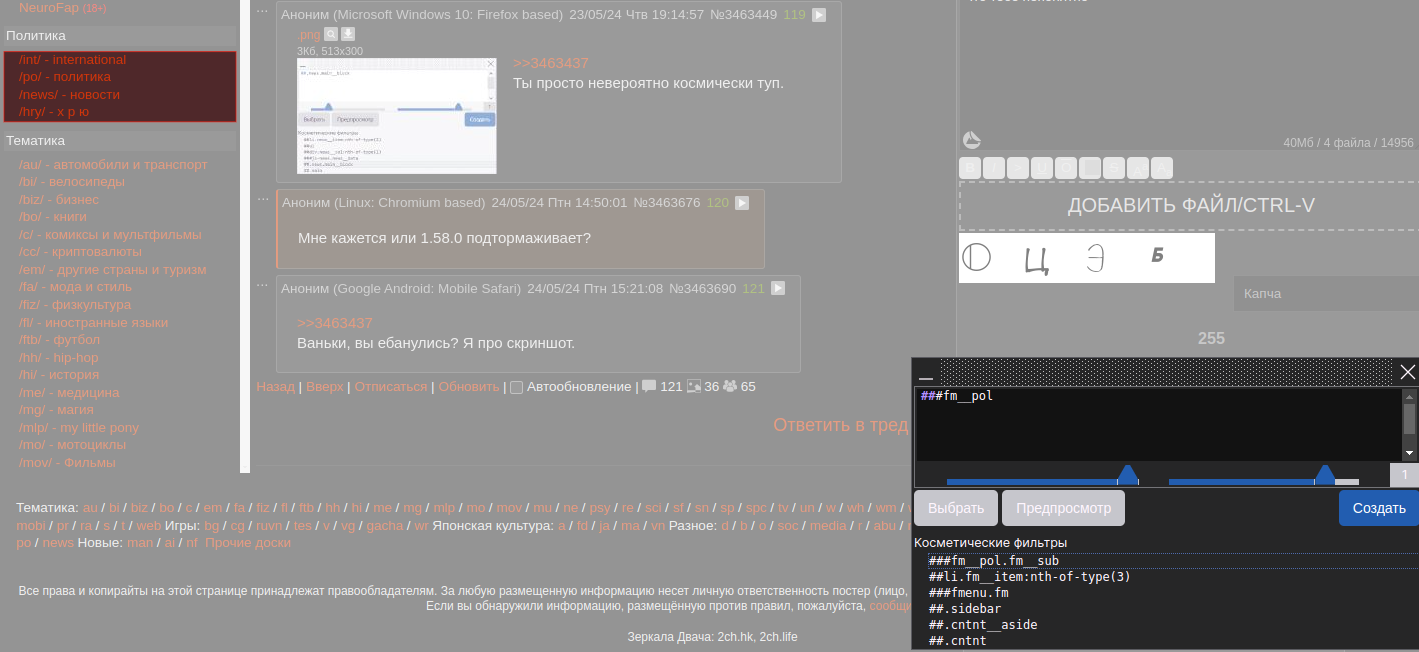Click the posters count people icon
1419x652 pixels.
(730, 386)
